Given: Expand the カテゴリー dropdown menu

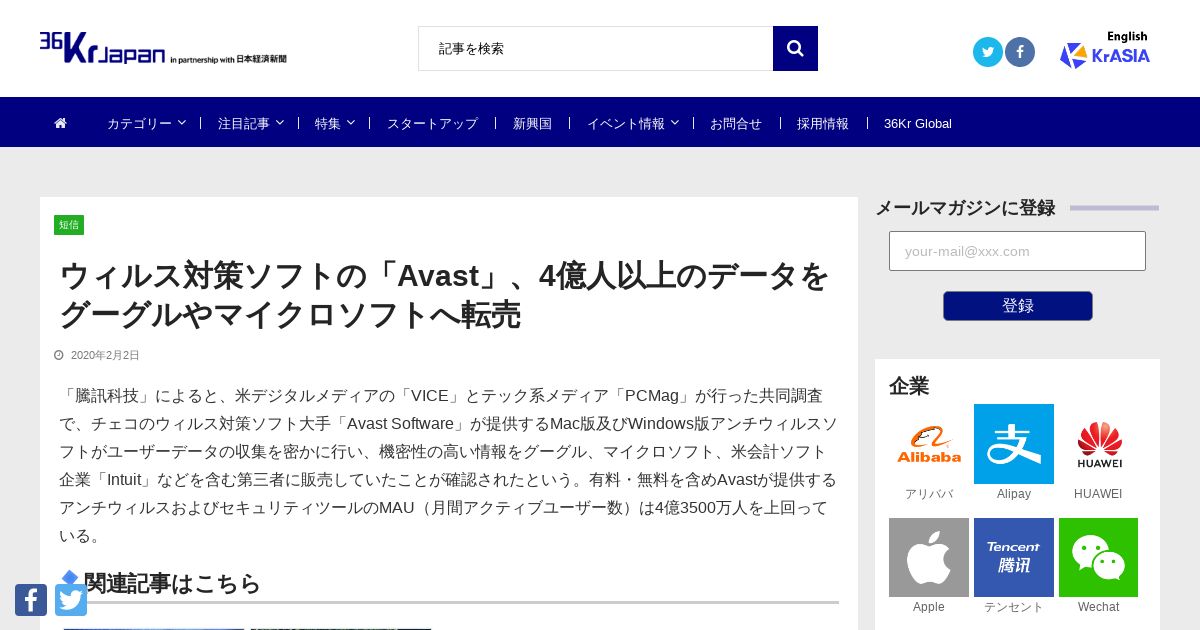Looking at the screenshot, I should pos(146,123).
